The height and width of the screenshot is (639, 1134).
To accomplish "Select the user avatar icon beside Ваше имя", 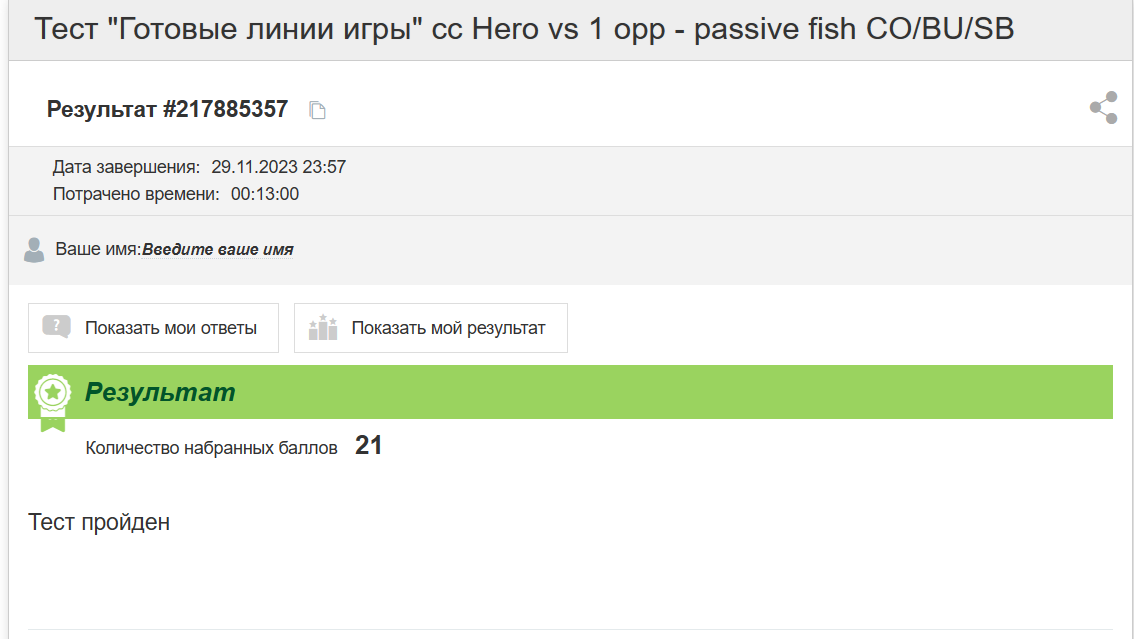I will coord(34,250).
